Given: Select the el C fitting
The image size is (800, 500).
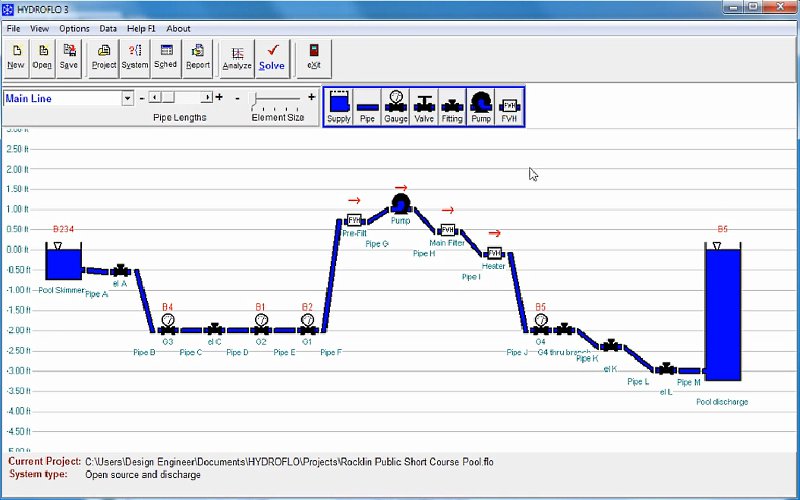Looking at the screenshot, I should [x=215, y=329].
